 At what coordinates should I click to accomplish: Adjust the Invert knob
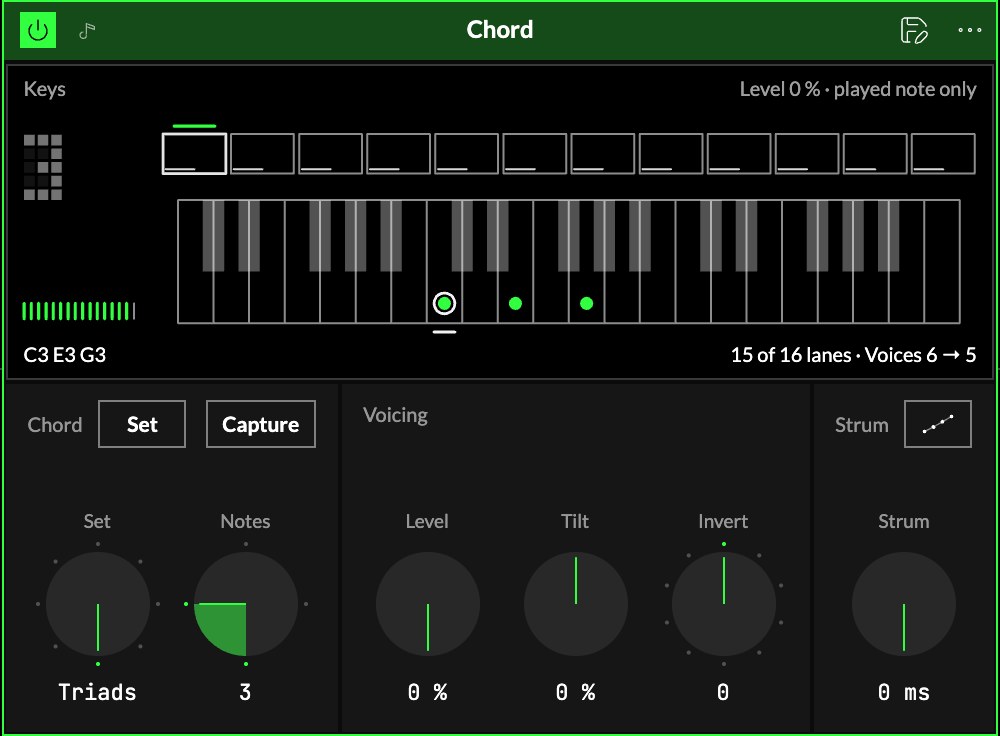723,604
